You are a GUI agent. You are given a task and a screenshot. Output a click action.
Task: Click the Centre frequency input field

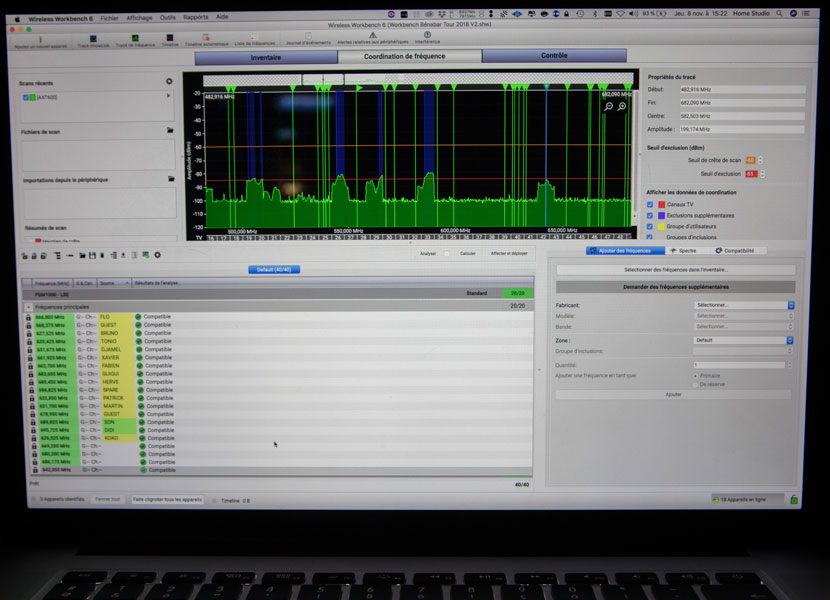pos(742,116)
